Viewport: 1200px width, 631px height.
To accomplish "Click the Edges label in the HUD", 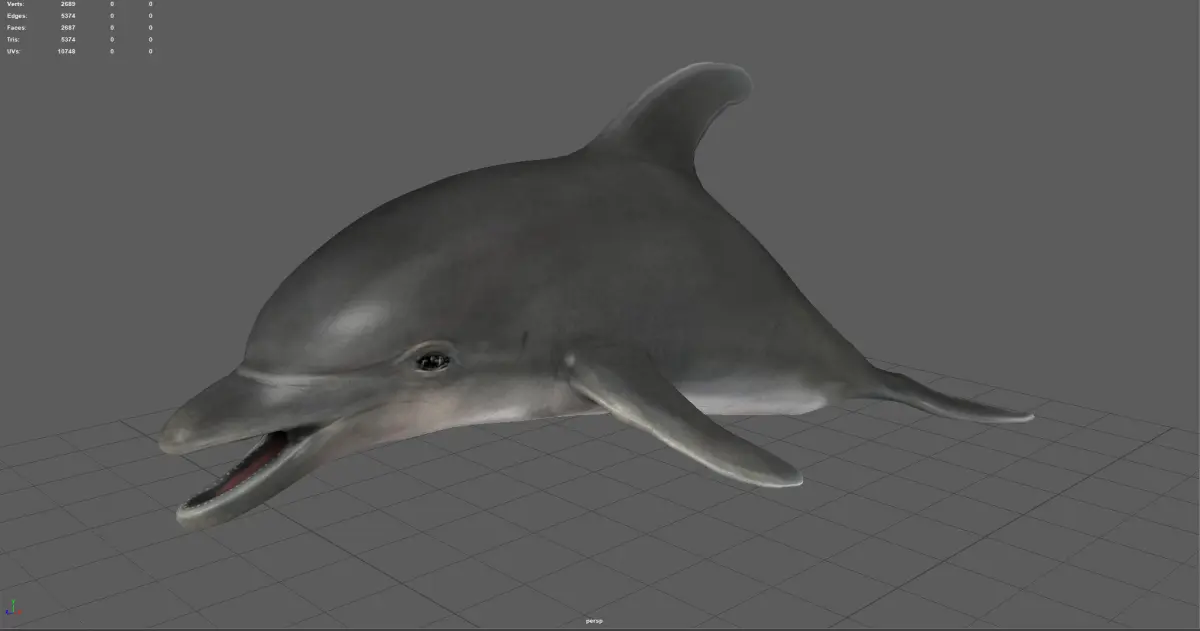I will click(16, 16).
